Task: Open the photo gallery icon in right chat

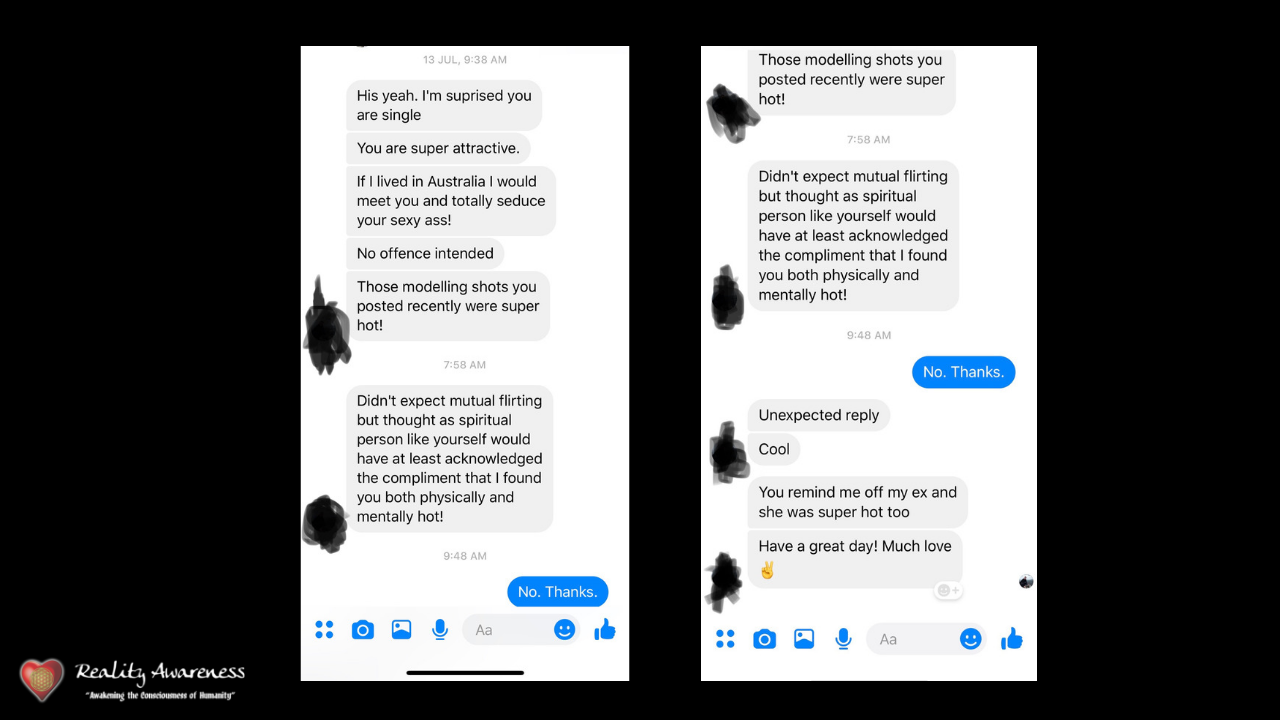Action: point(804,639)
